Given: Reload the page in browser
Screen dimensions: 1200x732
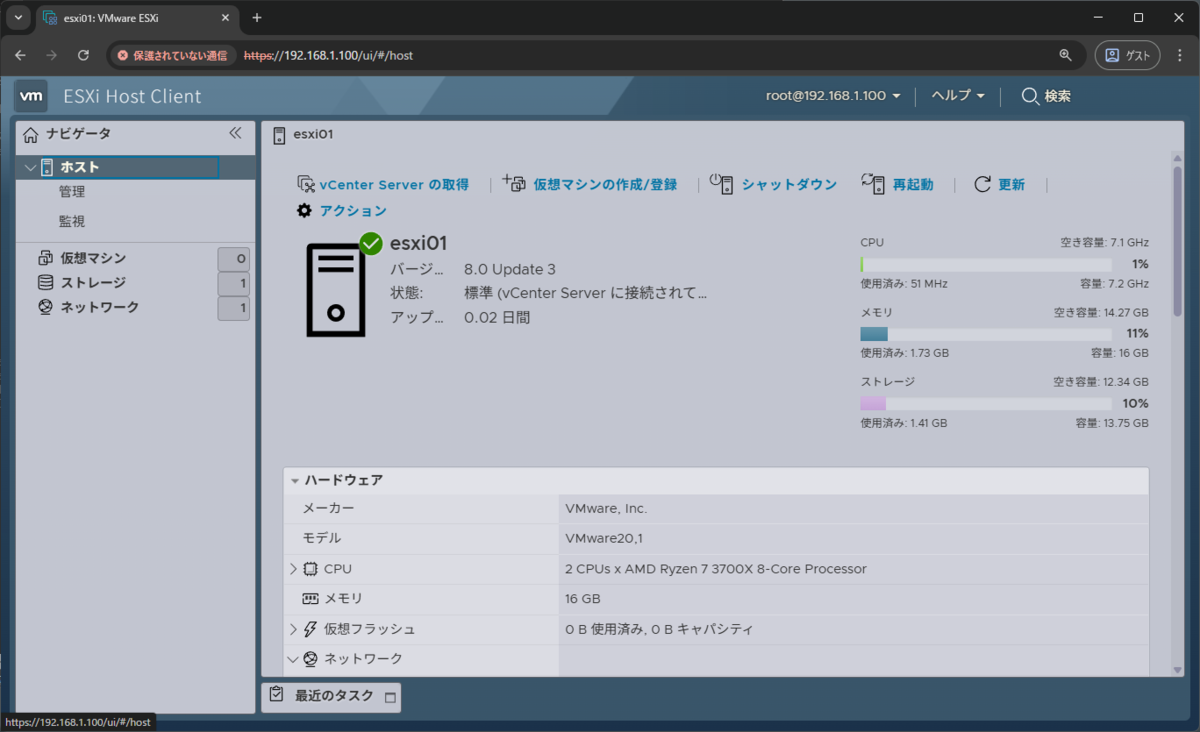Looking at the screenshot, I should [x=83, y=55].
